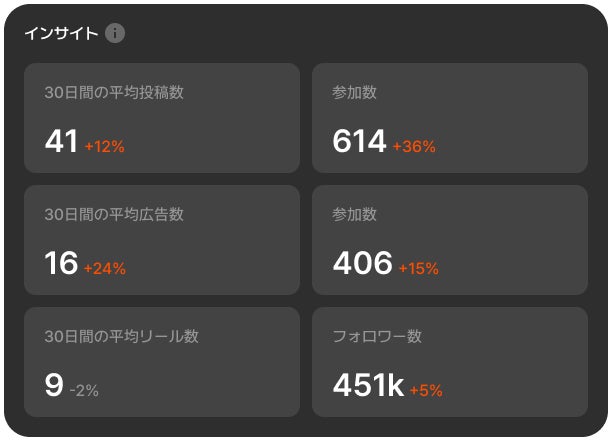This screenshot has height=441, width=612.
Task: Click the +15% growth indicator
Action: (x=418, y=268)
